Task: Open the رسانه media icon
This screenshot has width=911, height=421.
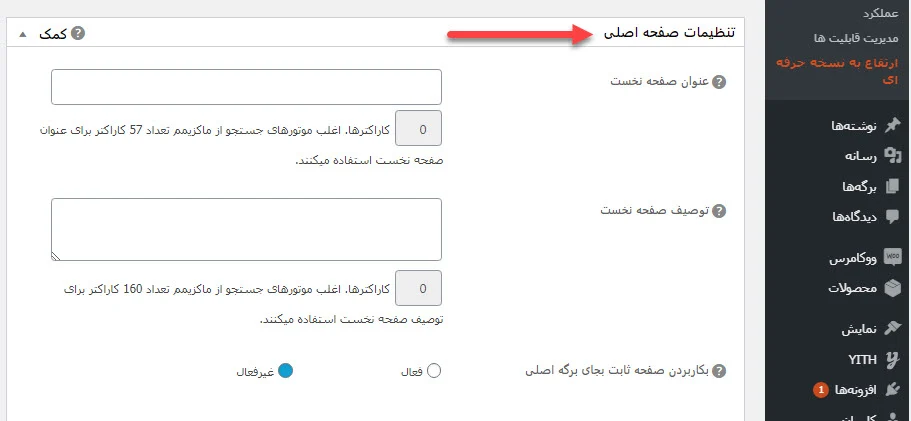Action: pos(892,156)
